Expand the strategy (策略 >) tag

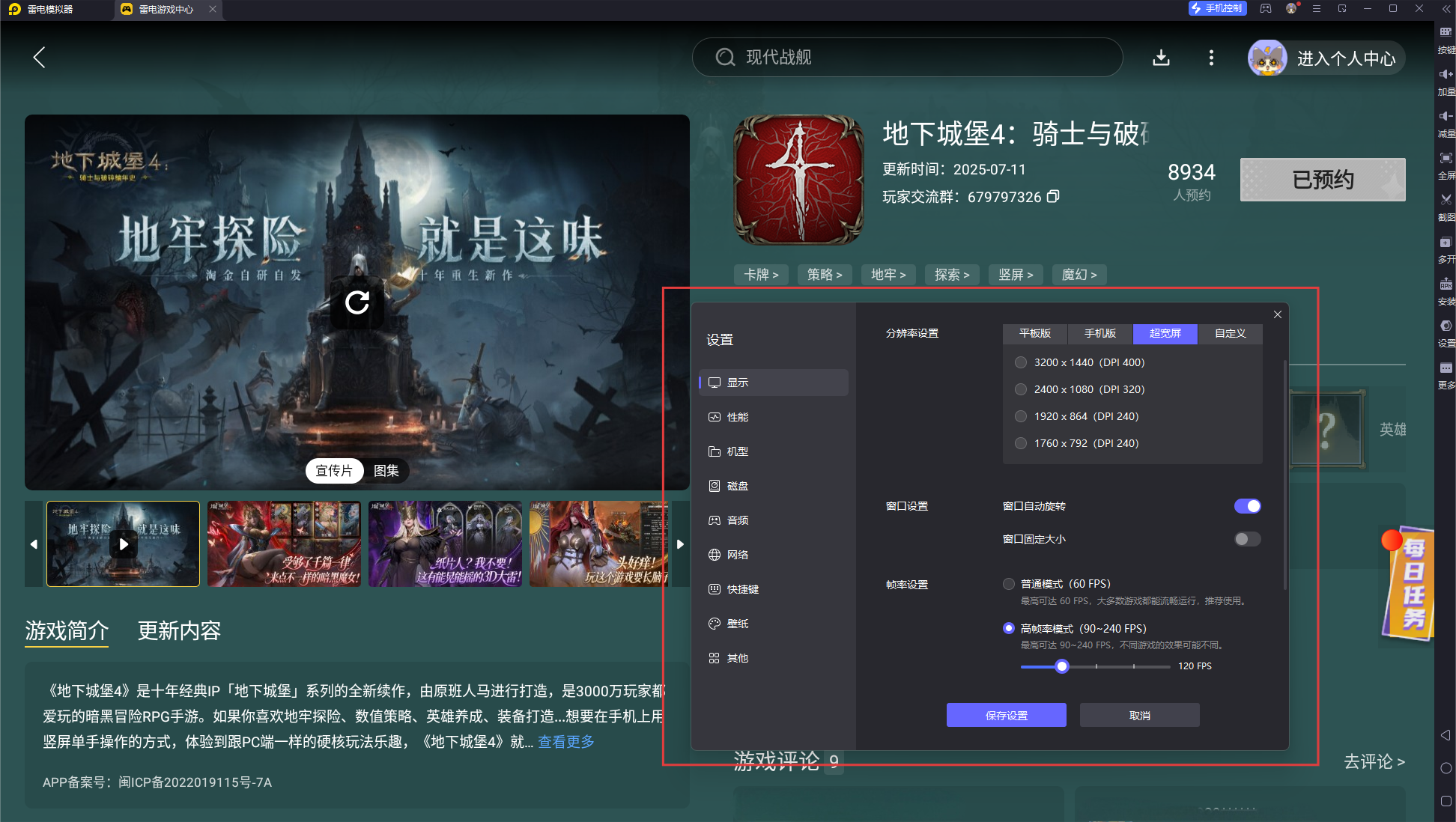825,275
